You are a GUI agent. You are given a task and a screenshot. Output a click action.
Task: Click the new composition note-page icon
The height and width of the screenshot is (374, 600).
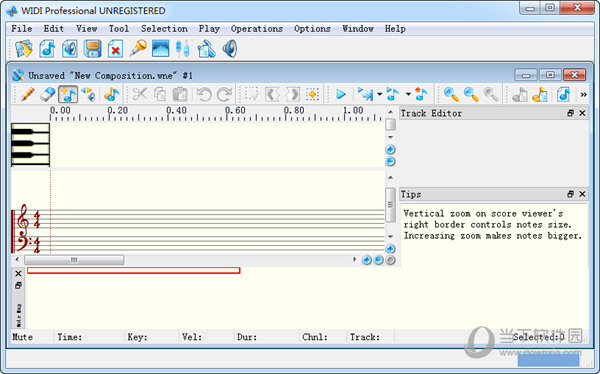coord(47,49)
